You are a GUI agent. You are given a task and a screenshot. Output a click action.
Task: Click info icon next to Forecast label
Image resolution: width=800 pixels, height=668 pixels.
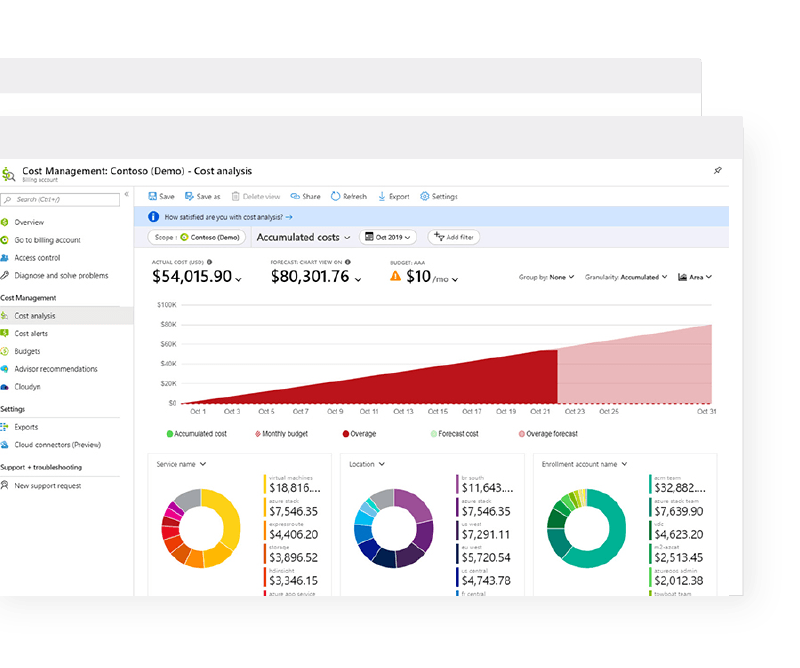[x=347, y=262]
